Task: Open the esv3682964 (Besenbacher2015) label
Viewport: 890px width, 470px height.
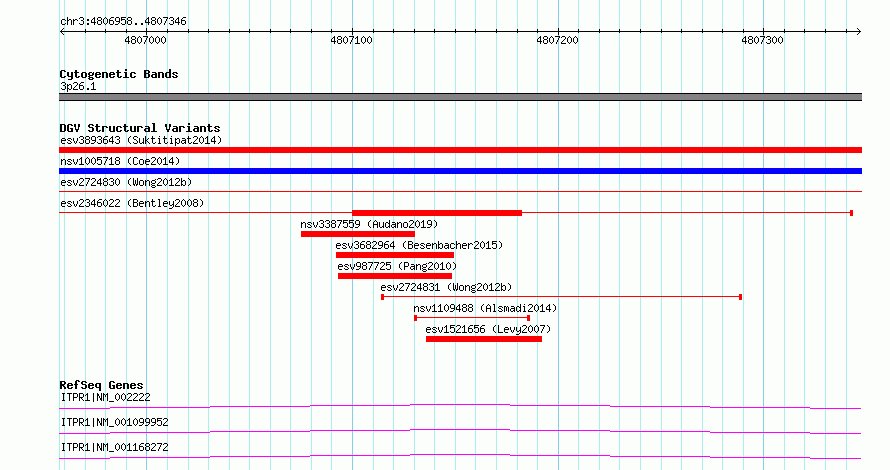Action: point(419,245)
